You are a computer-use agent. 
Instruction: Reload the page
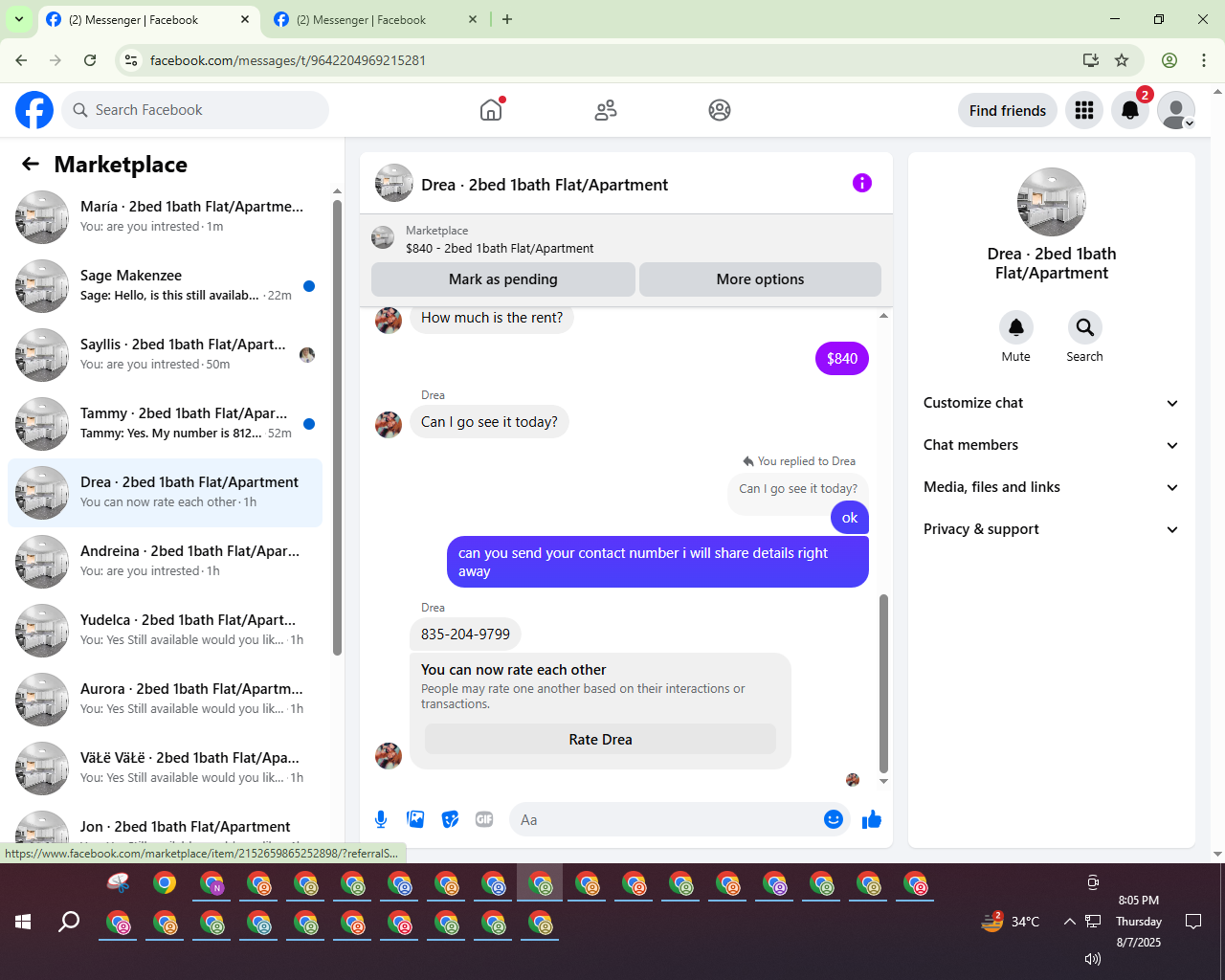tap(90, 60)
